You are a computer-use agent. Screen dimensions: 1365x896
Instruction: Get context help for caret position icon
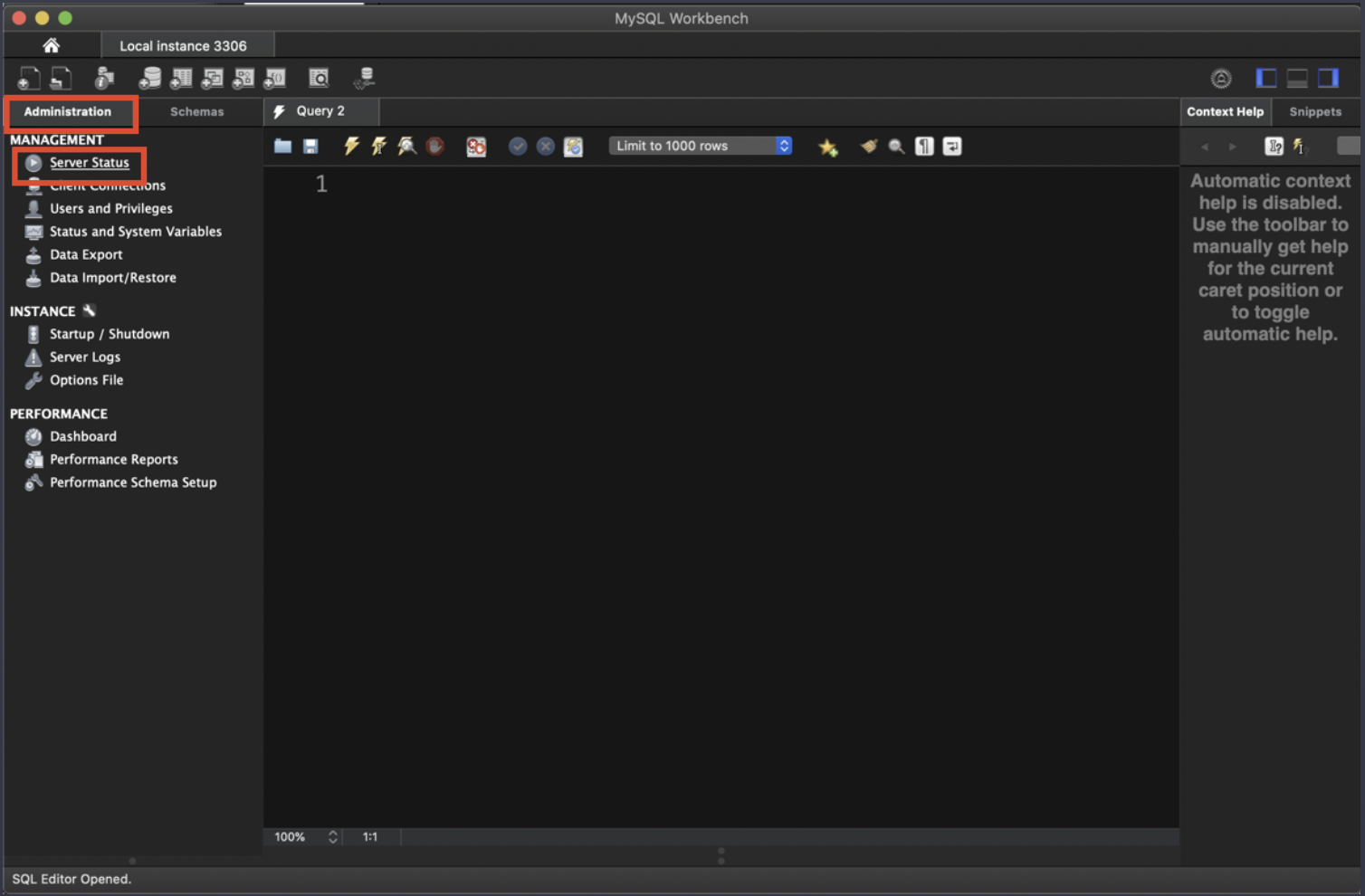coord(1274,146)
